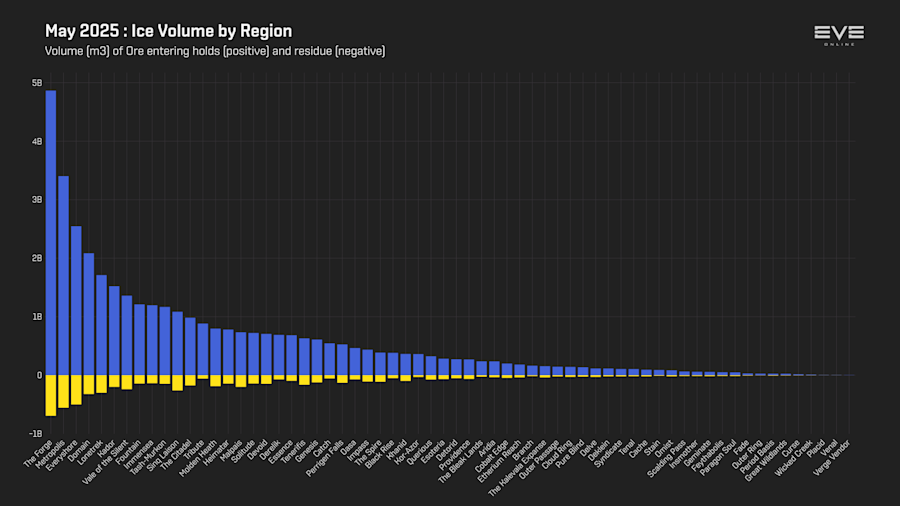Select the yellow residue bar for Metropolis
The width and height of the screenshot is (900, 506).
pos(63,392)
